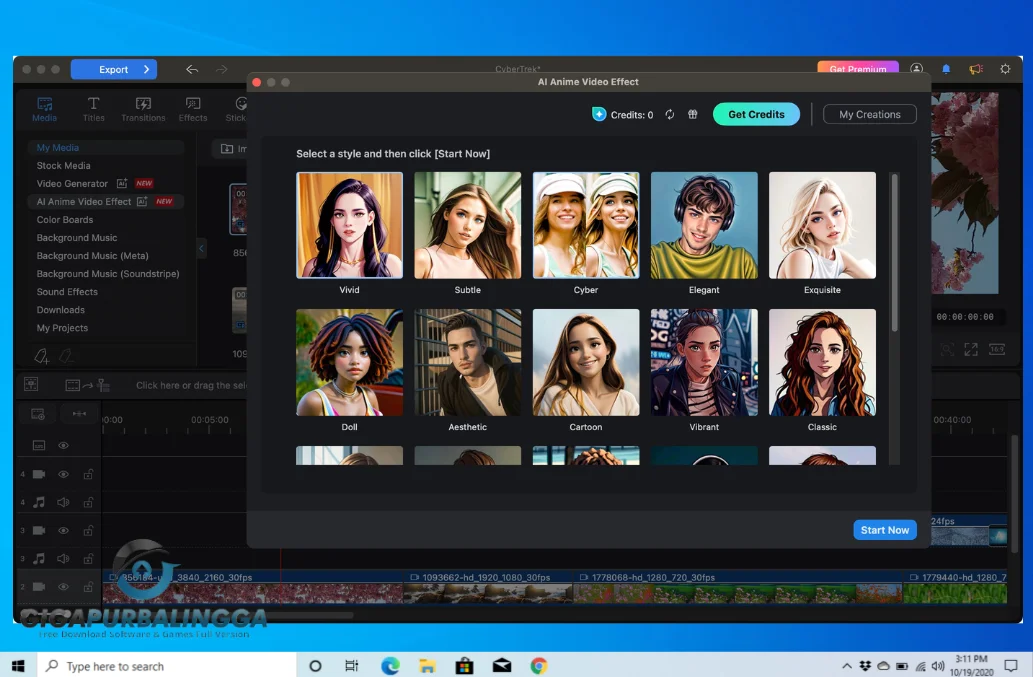Open settings gear in title bar
Image resolution: width=1033 pixels, height=677 pixels.
click(1005, 68)
